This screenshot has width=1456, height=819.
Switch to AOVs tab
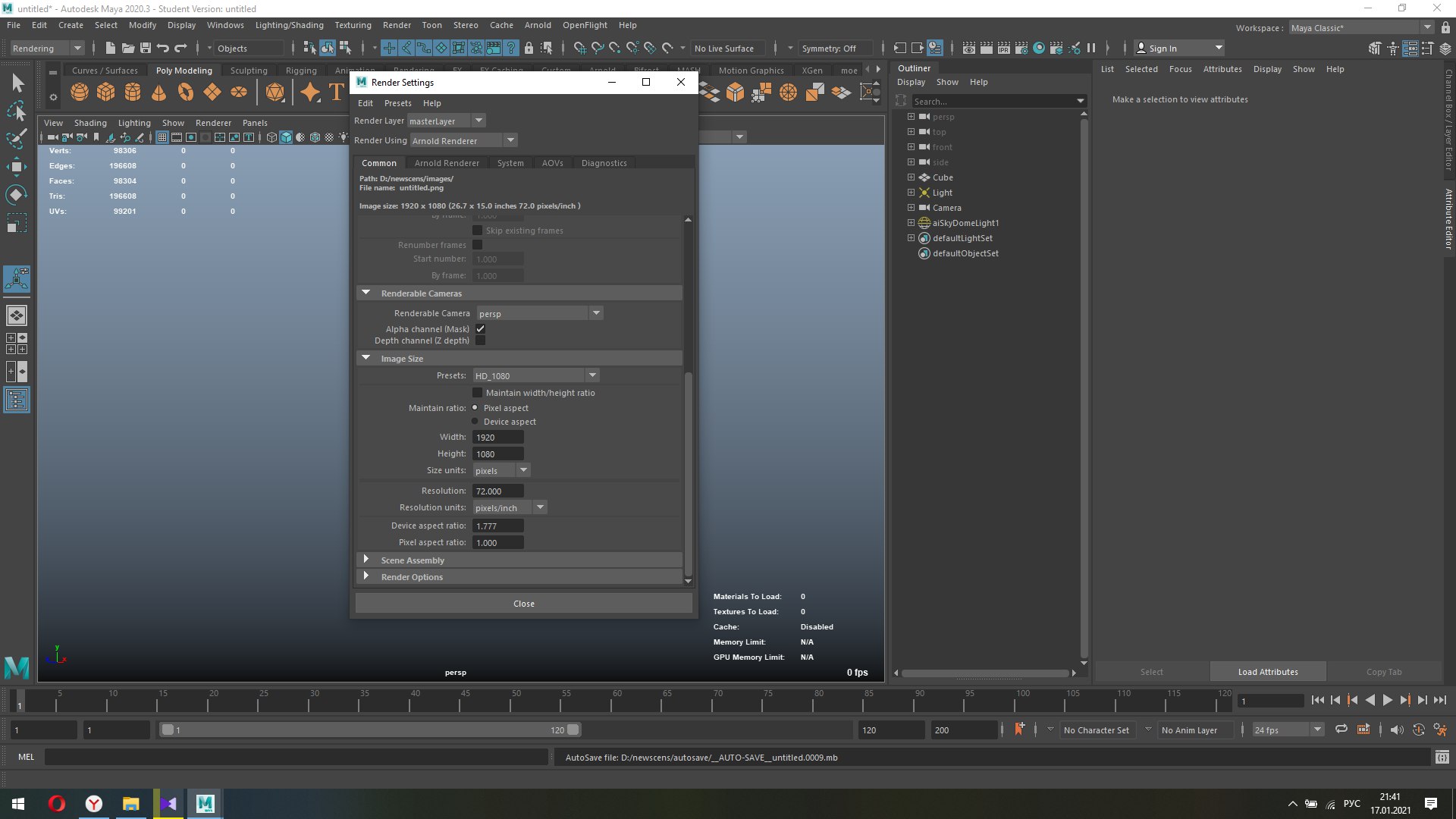552,163
